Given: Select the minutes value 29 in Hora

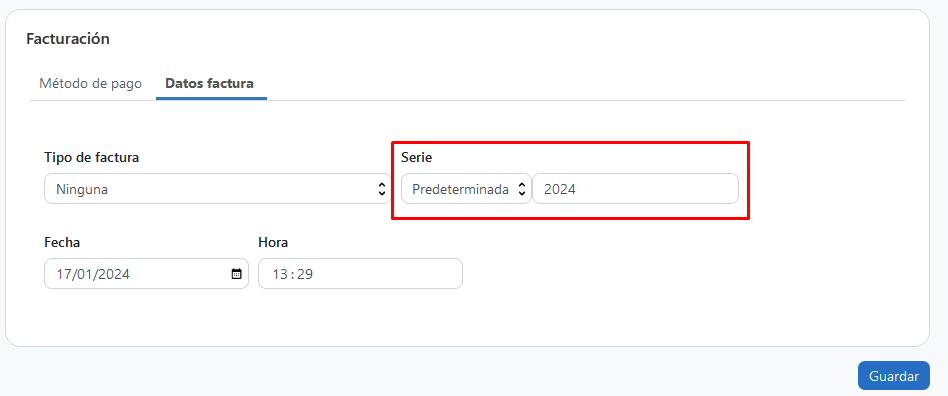Looking at the screenshot, I should 305,274.
